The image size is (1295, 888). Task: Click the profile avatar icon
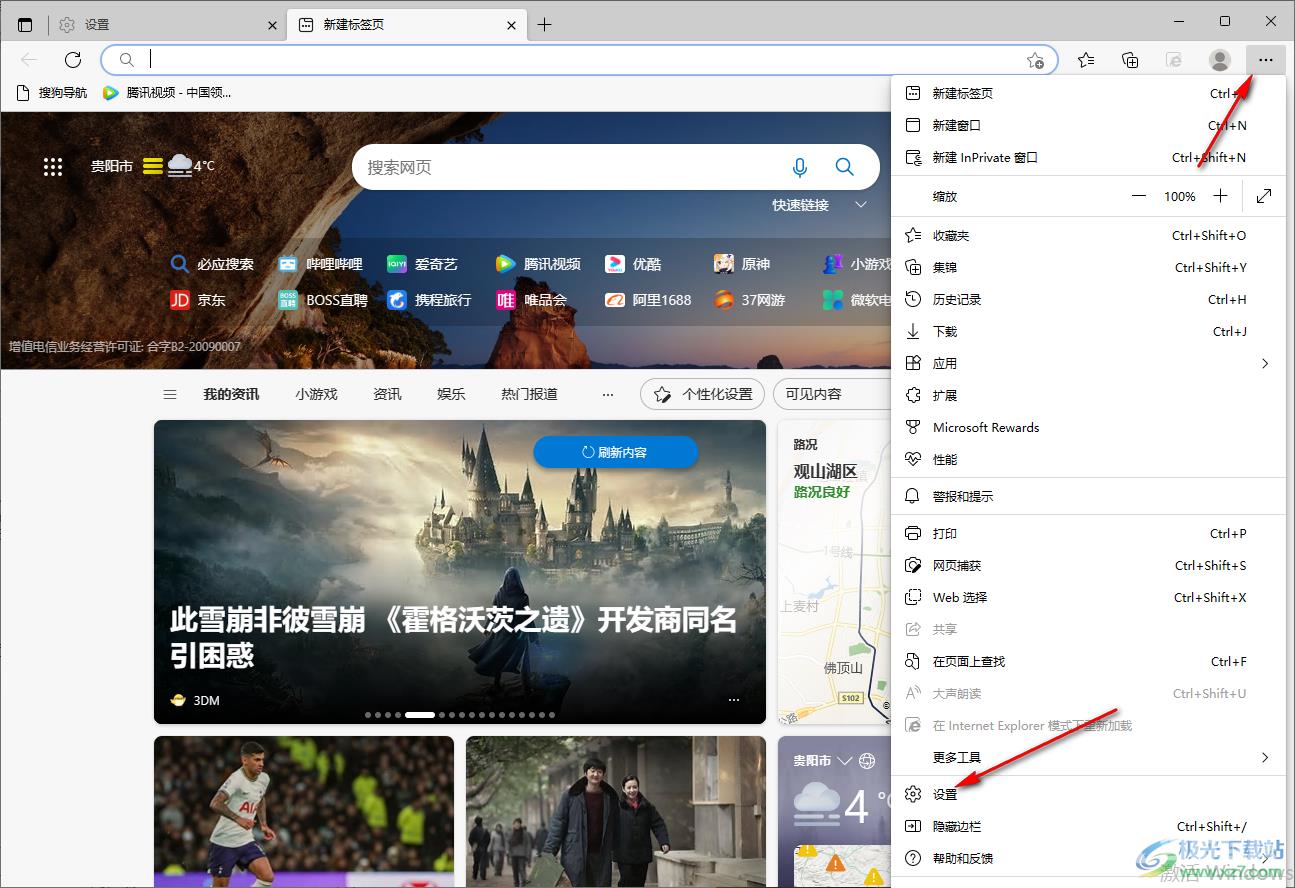point(1219,60)
